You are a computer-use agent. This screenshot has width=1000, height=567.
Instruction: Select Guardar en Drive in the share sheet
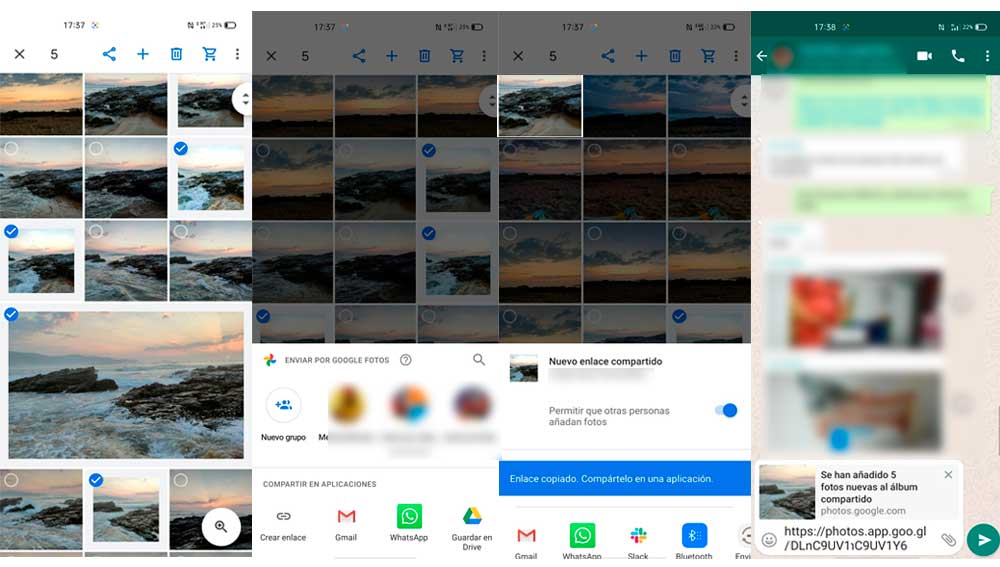pos(472,529)
